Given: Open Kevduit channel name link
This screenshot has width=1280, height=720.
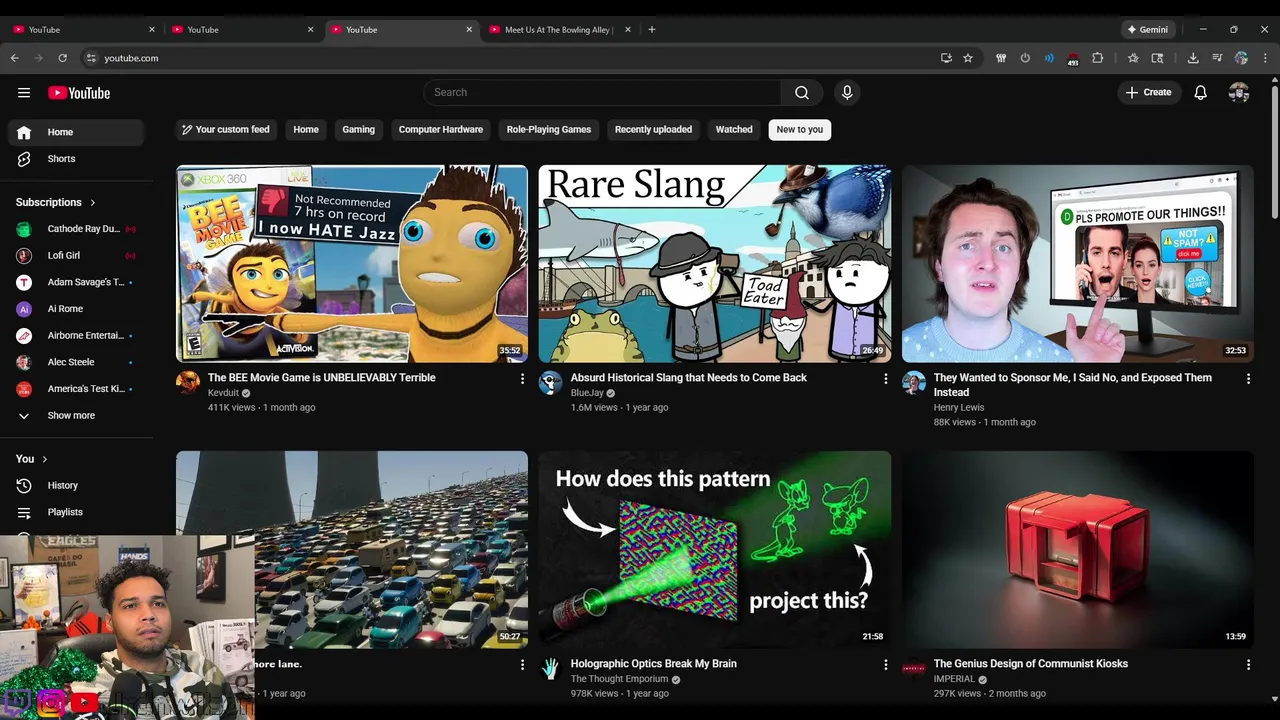Looking at the screenshot, I should (224, 393).
